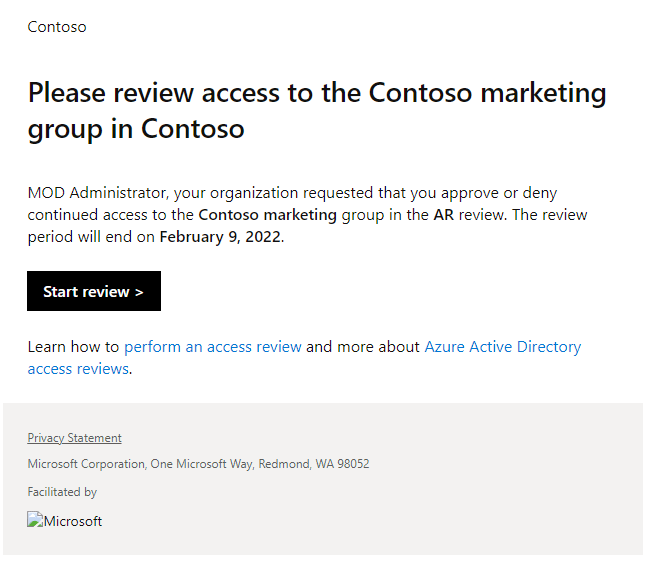The height and width of the screenshot is (573, 660).
Task: Click the 'review period will end on' sentence
Action: tap(90, 238)
